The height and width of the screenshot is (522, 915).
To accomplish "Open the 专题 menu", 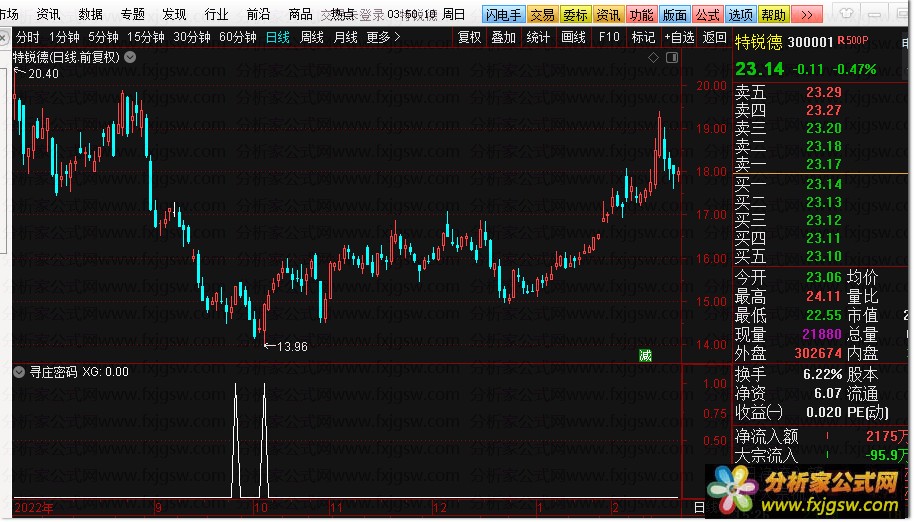I will (132, 14).
